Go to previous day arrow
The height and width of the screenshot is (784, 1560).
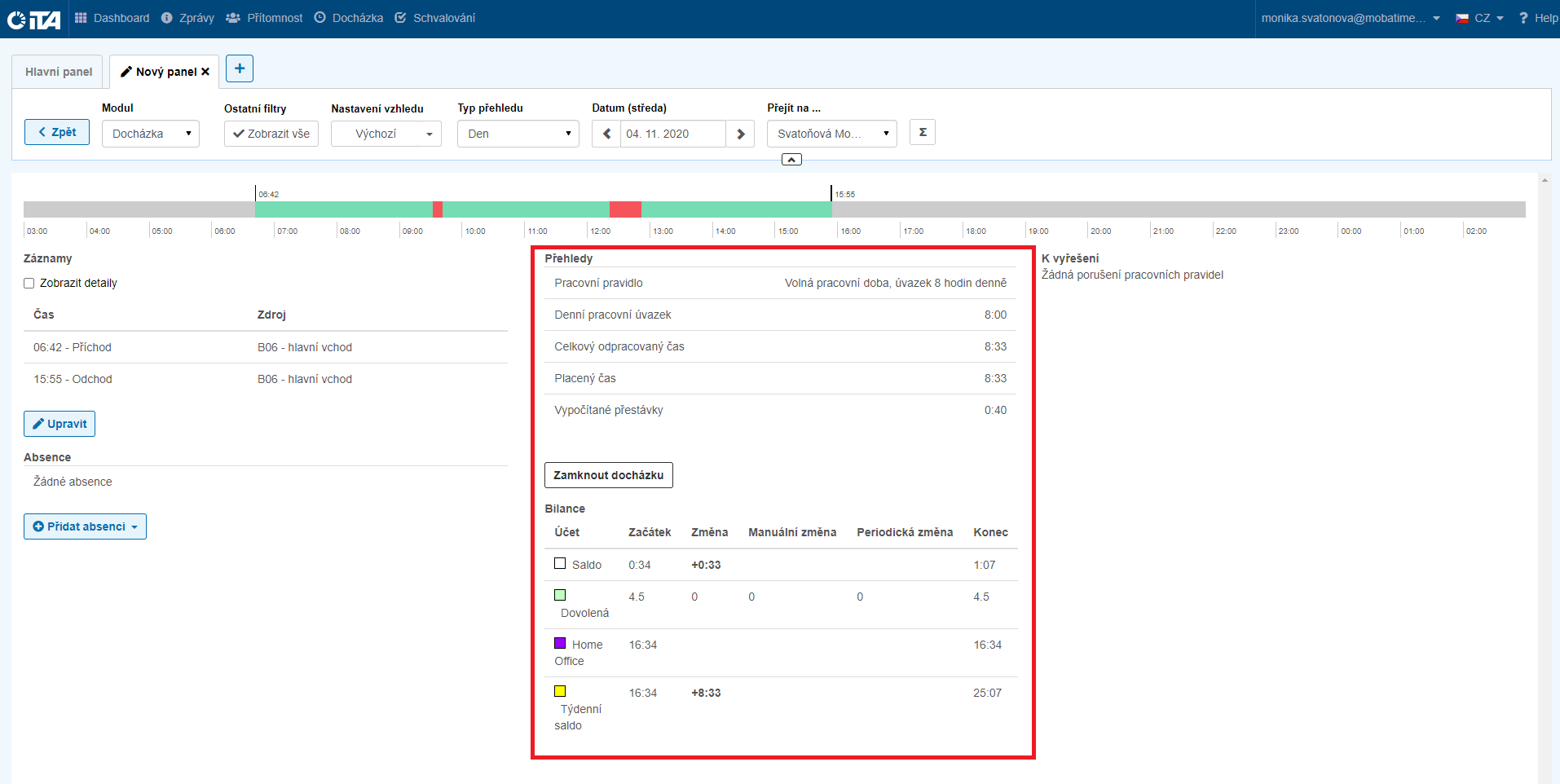pos(606,134)
